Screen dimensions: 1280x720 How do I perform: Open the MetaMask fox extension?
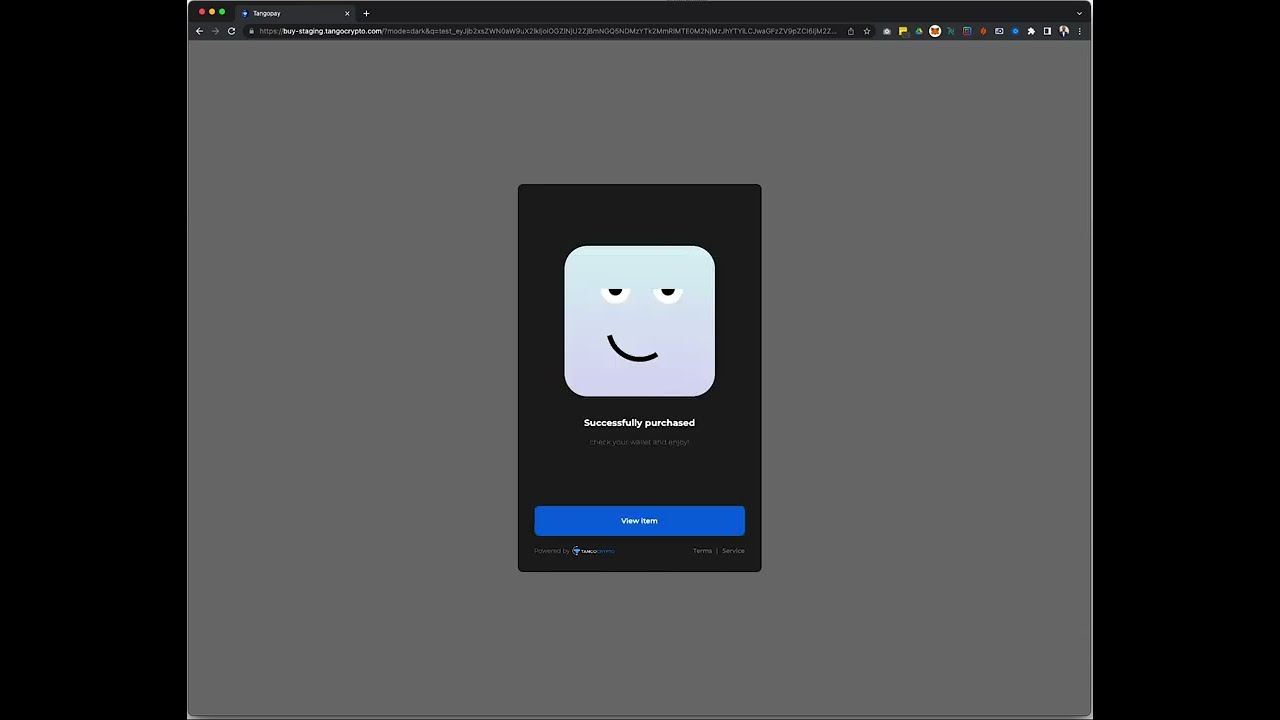click(x=935, y=31)
